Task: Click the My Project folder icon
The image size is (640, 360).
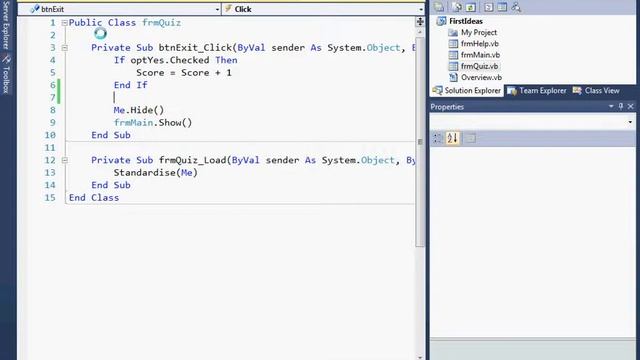Action: click(453, 32)
